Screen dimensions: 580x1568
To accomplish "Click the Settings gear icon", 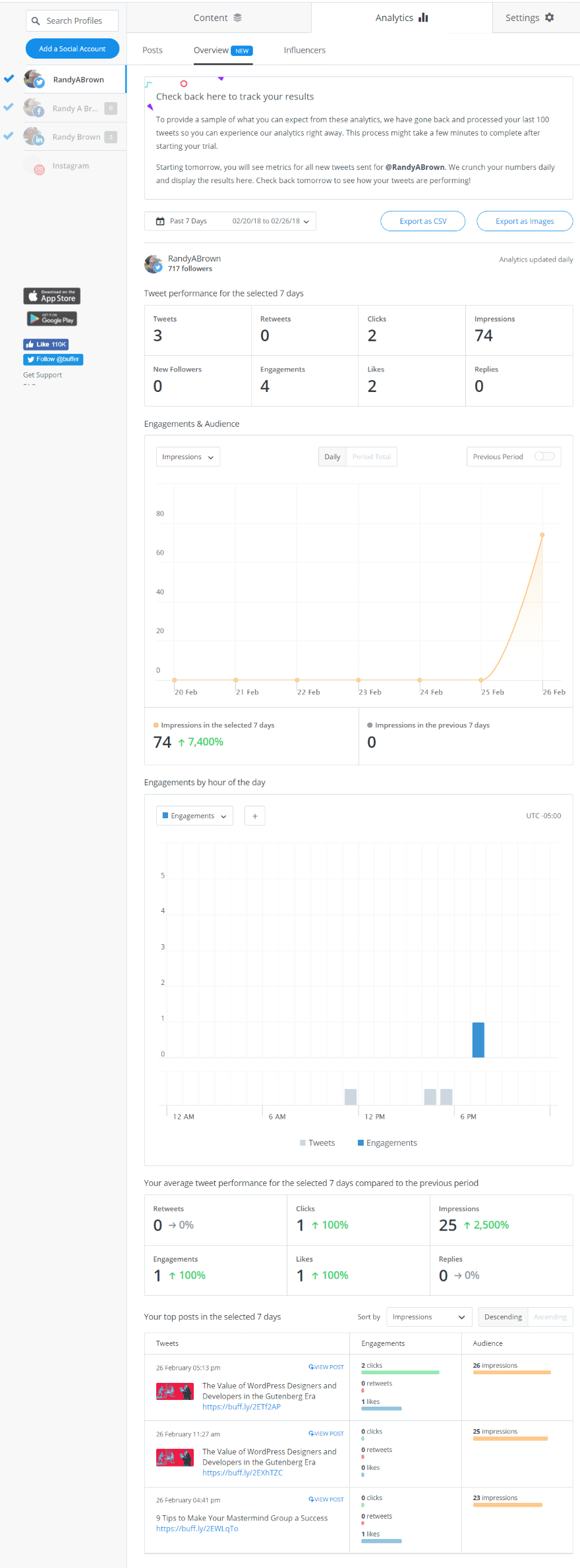I will pos(549,18).
